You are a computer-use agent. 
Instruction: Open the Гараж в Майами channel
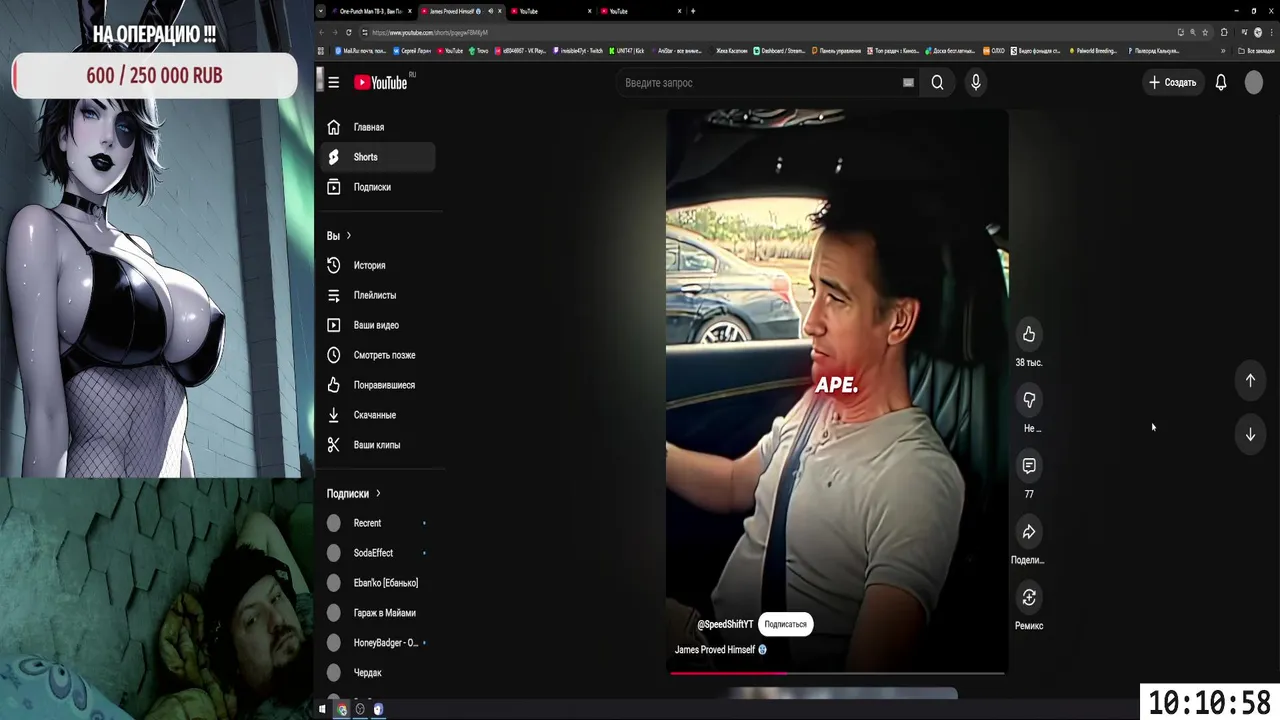pyautogui.click(x=378, y=613)
